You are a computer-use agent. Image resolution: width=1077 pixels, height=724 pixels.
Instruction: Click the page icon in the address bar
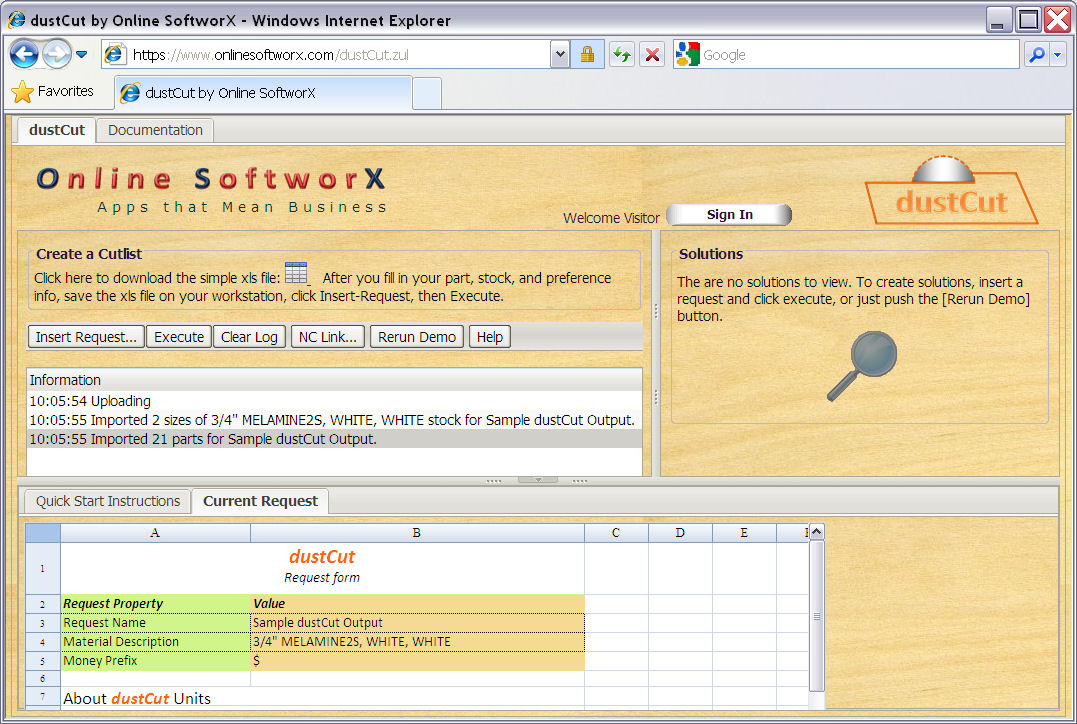pyautogui.click(x=115, y=54)
